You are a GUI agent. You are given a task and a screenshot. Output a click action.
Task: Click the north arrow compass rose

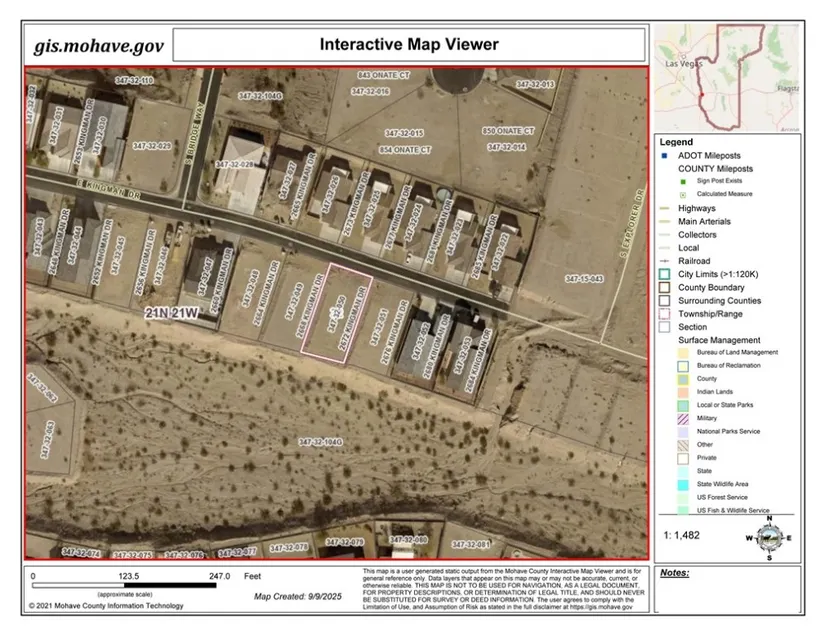pos(768,537)
